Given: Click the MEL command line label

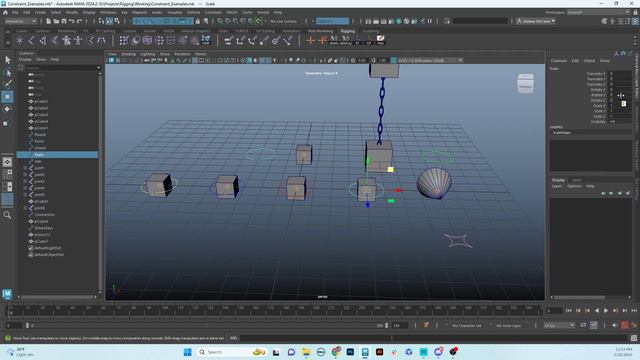Looking at the screenshot, I should pyautogui.click(x=233, y=338).
